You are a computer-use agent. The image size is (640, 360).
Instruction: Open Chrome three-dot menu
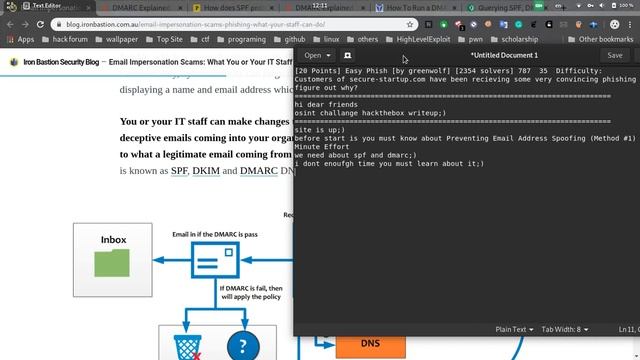(630, 24)
